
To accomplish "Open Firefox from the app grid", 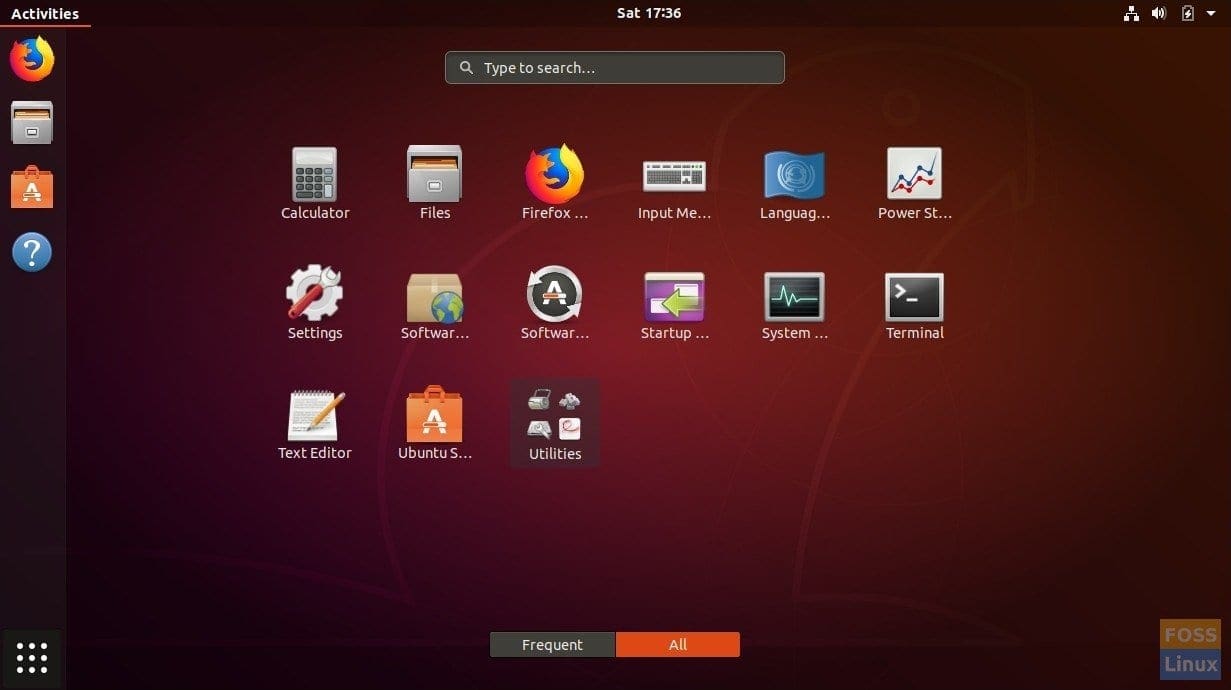I will 555,183.
